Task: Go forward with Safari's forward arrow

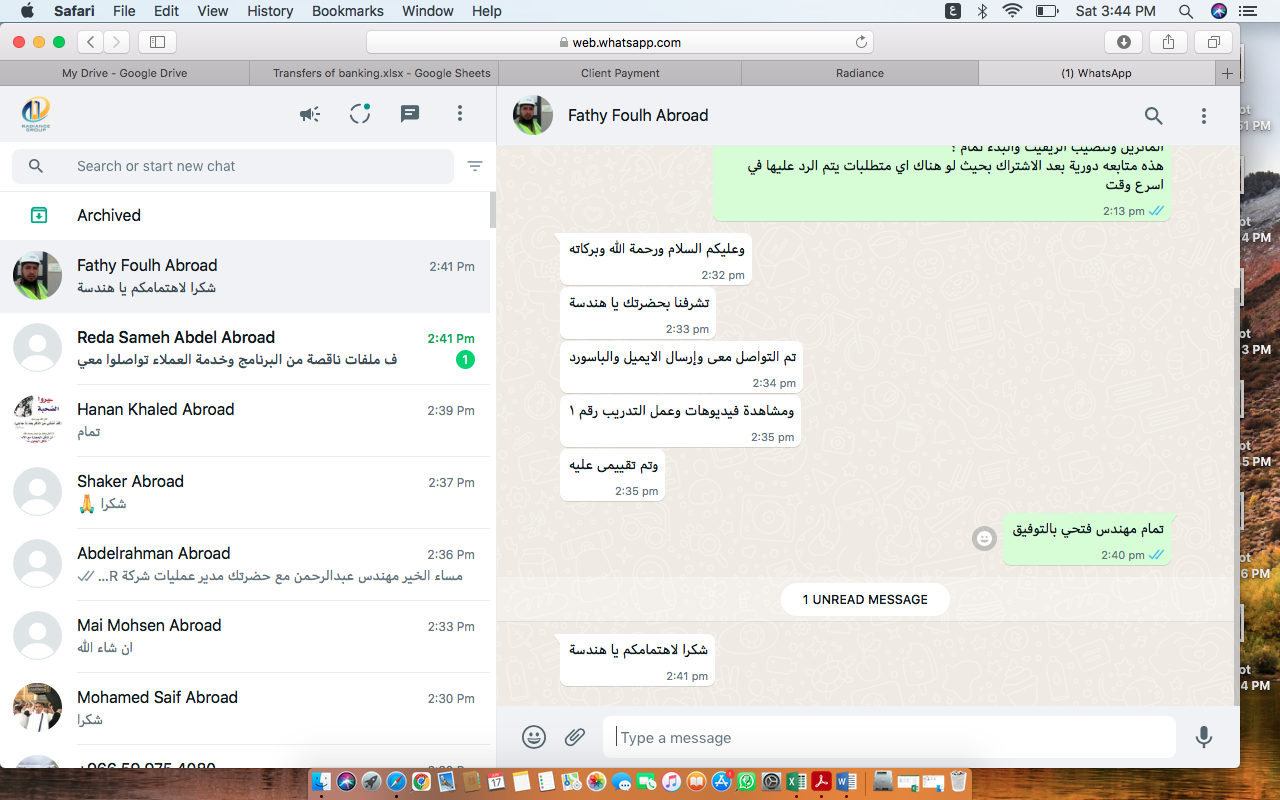Action: [x=117, y=42]
